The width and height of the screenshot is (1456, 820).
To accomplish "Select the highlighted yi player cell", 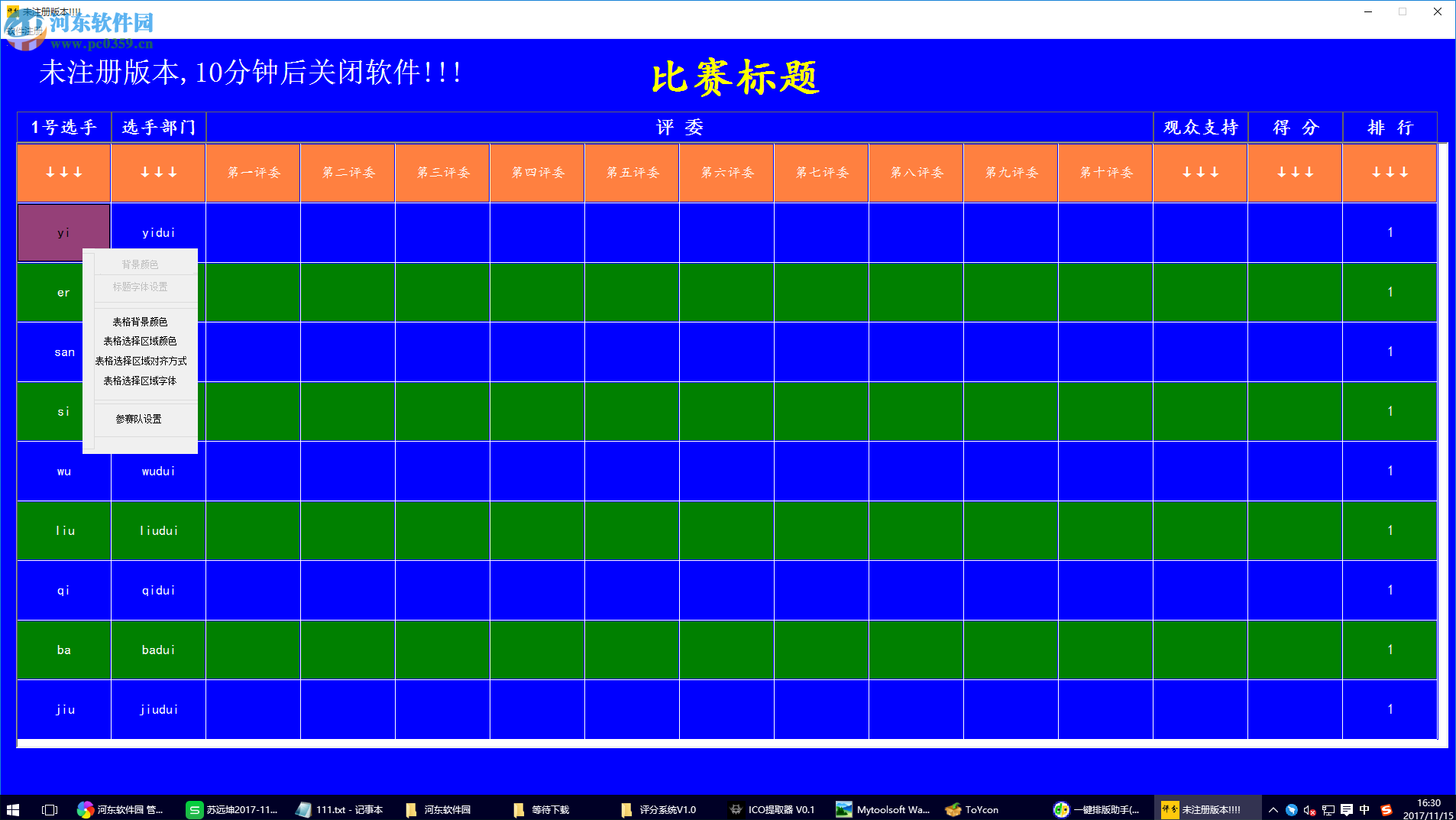I will pos(64,232).
